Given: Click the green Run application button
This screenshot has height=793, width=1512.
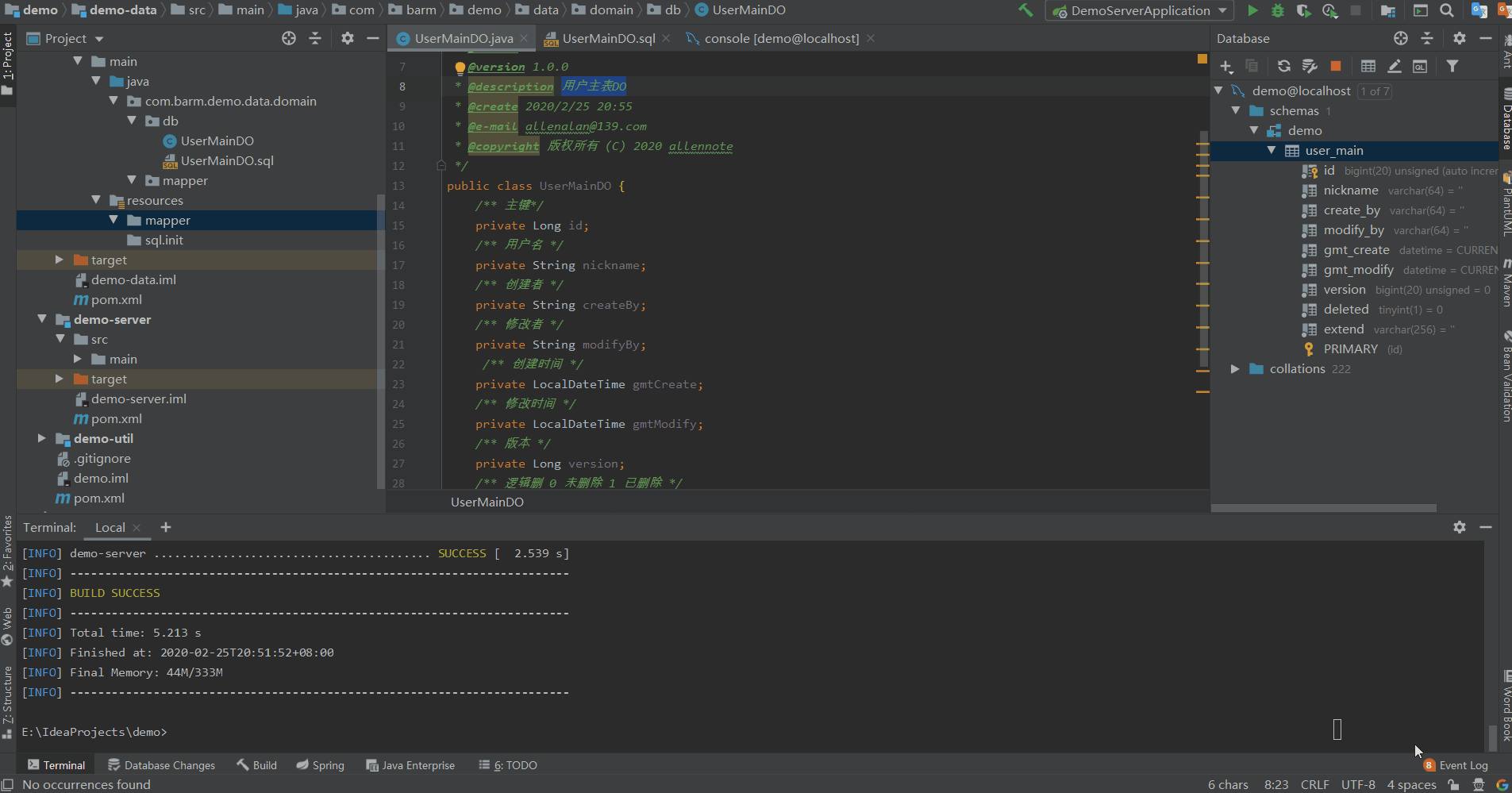Looking at the screenshot, I should 1252,10.
